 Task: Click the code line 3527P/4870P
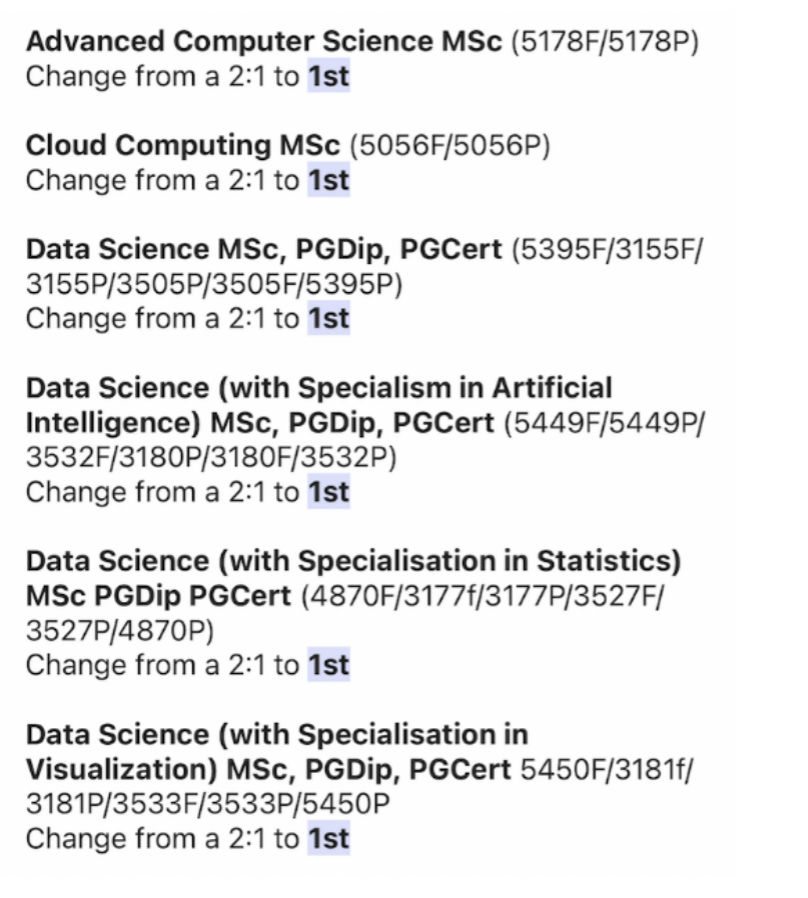click(120, 631)
